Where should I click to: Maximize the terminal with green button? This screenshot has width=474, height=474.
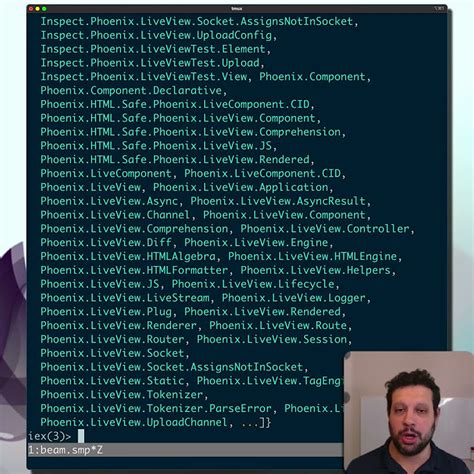[44, 9]
